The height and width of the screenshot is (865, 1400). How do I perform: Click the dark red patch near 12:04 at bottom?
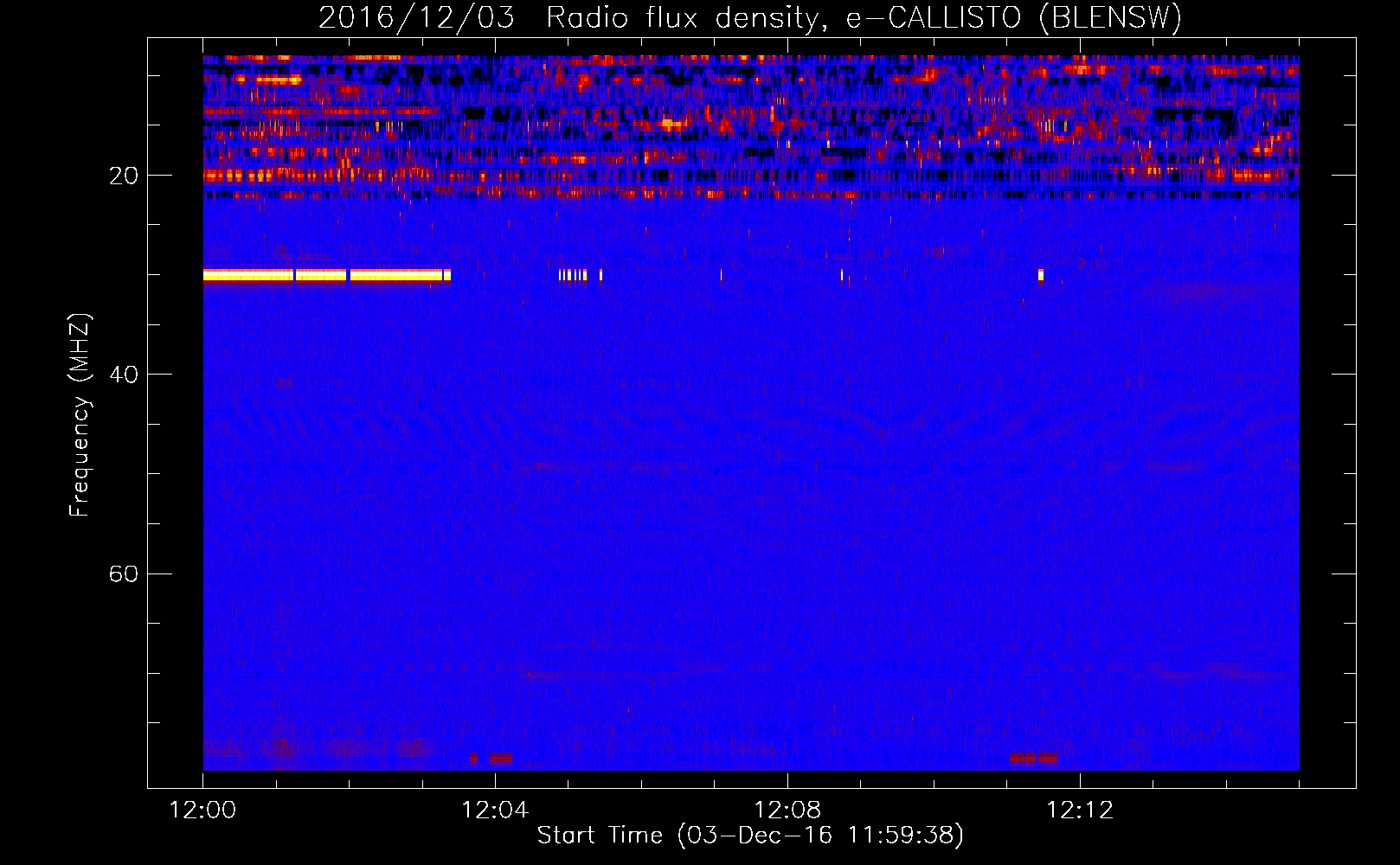click(x=491, y=758)
